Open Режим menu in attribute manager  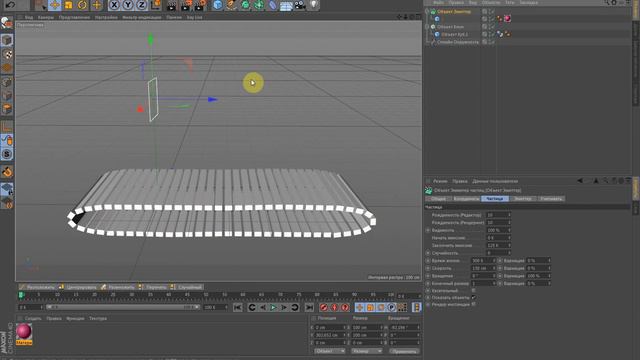[440, 181]
